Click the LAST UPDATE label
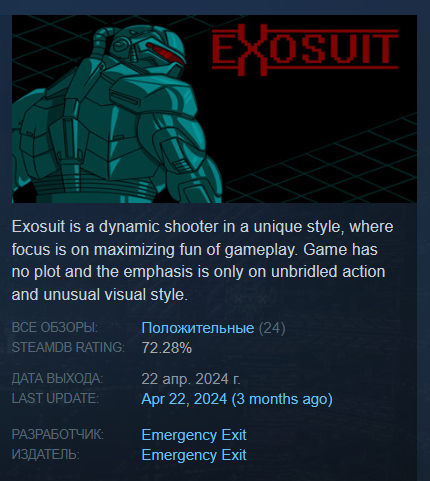430x481 pixels. coord(55,398)
